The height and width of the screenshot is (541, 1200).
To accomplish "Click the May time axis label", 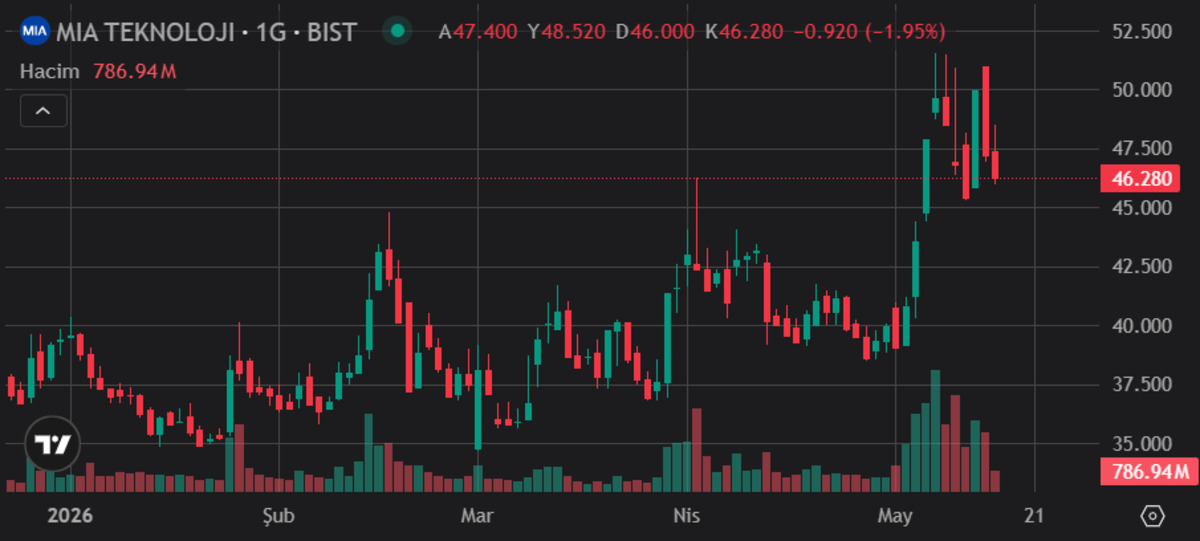I will point(894,516).
